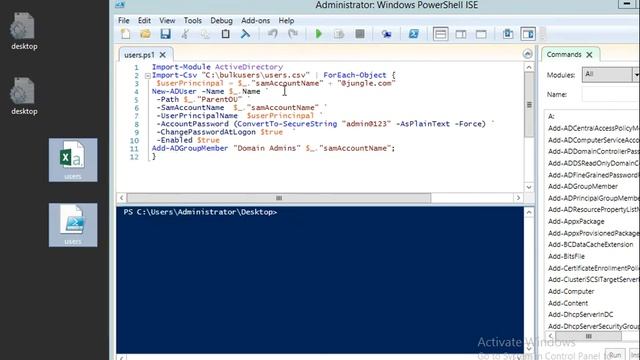Close the Commands pane

(x=589, y=54)
